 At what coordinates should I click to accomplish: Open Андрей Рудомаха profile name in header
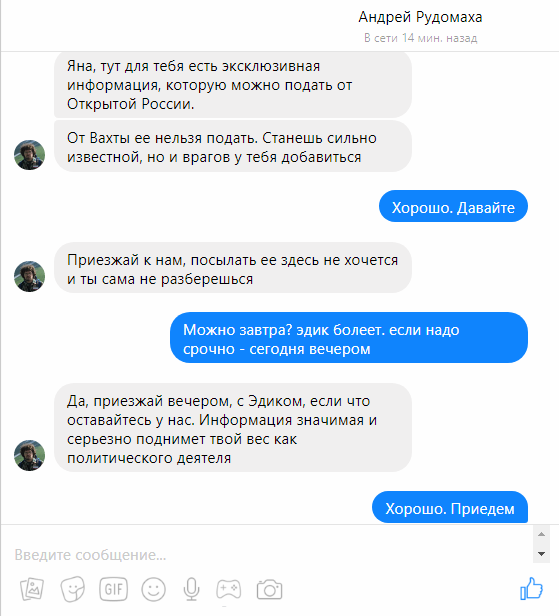pos(420,17)
